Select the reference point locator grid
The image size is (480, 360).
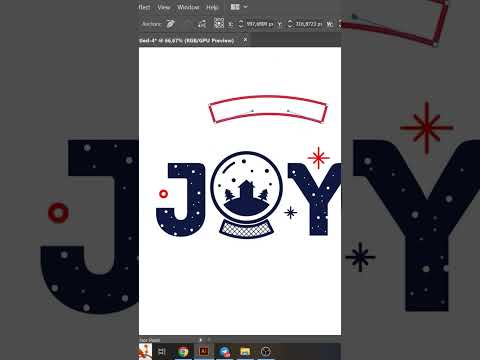219,23
